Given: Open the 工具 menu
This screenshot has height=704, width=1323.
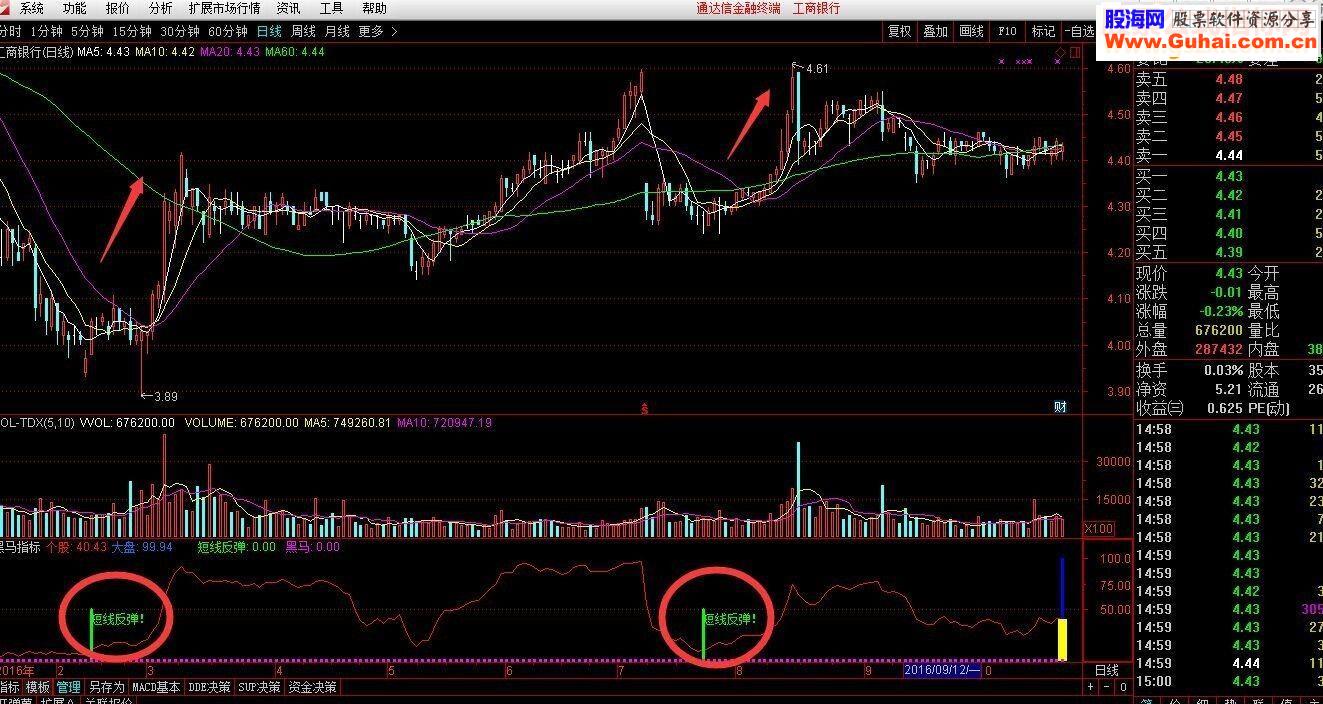Looking at the screenshot, I should 331,8.
